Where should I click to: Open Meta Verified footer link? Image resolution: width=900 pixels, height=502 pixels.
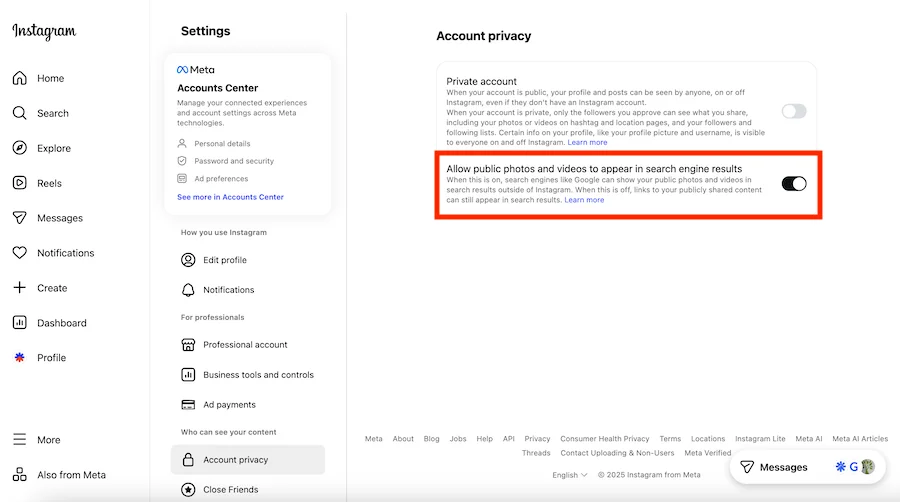[707, 453]
